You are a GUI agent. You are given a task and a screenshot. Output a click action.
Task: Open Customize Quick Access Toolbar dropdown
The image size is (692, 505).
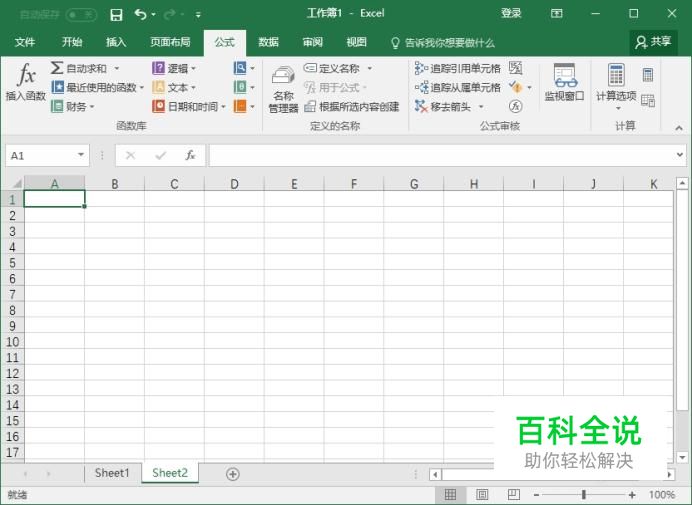pyautogui.click(x=198, y=15)
